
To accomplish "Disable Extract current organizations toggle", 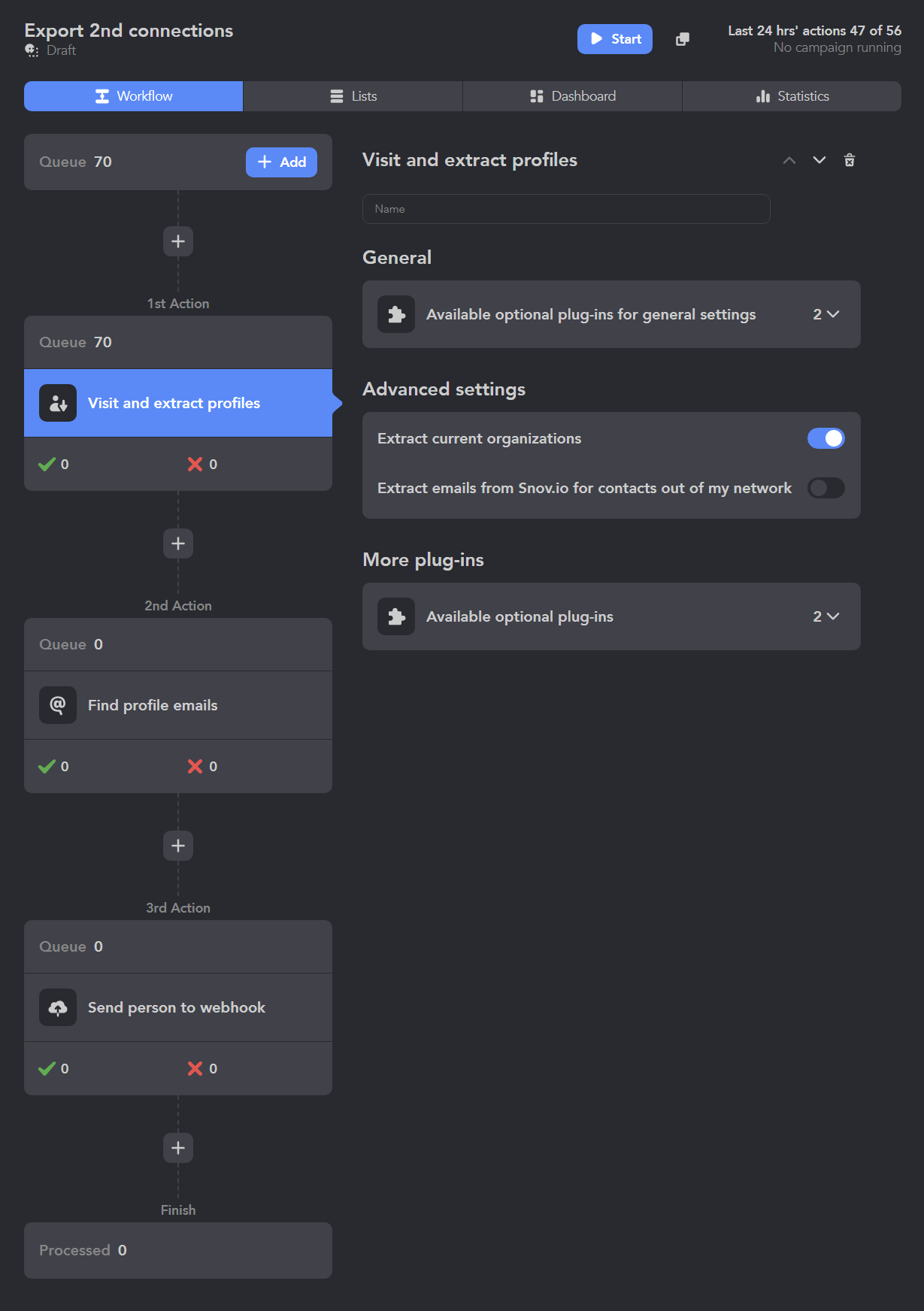I will point(826,438).
